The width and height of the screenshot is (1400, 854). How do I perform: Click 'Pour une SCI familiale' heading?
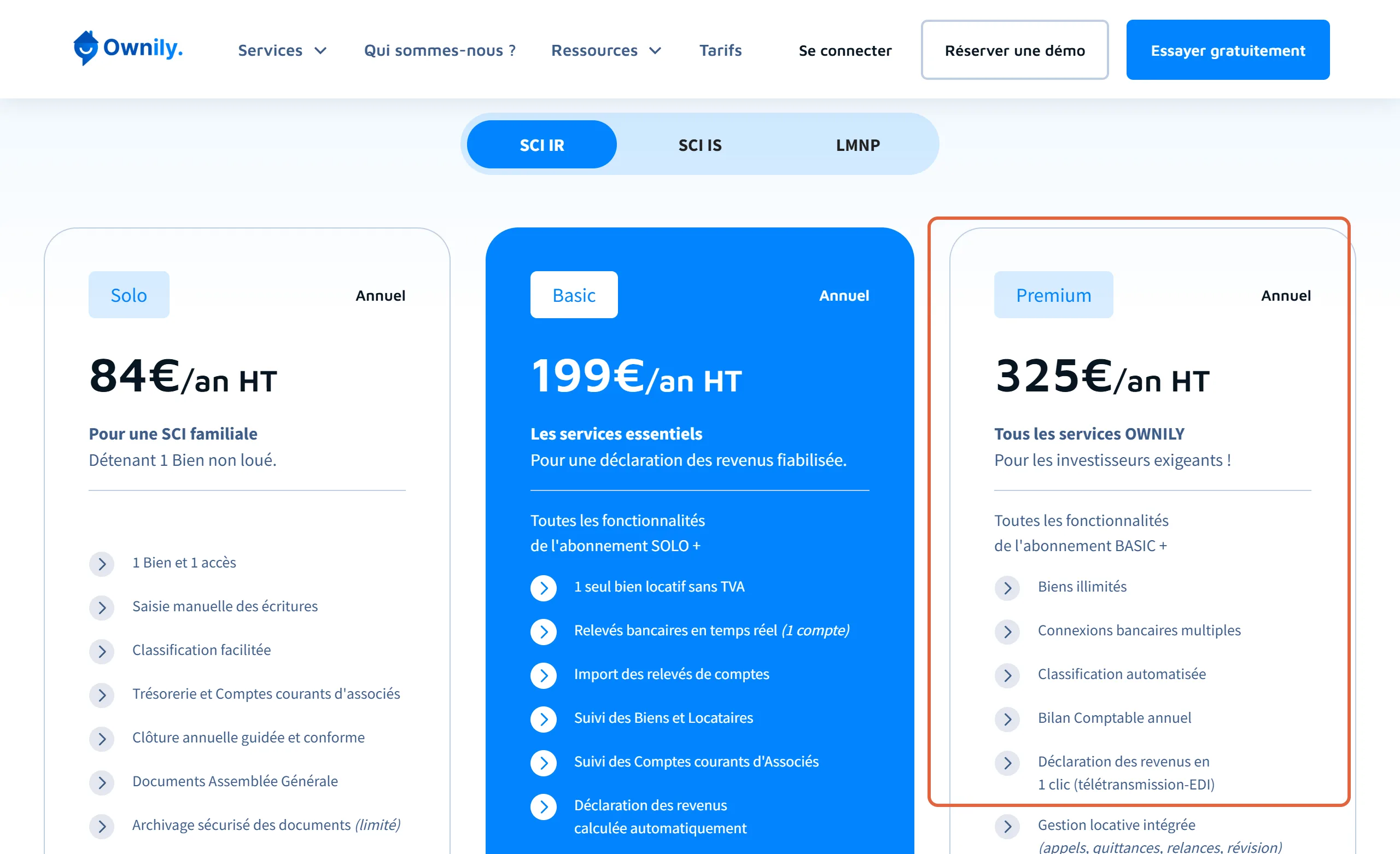173,434
